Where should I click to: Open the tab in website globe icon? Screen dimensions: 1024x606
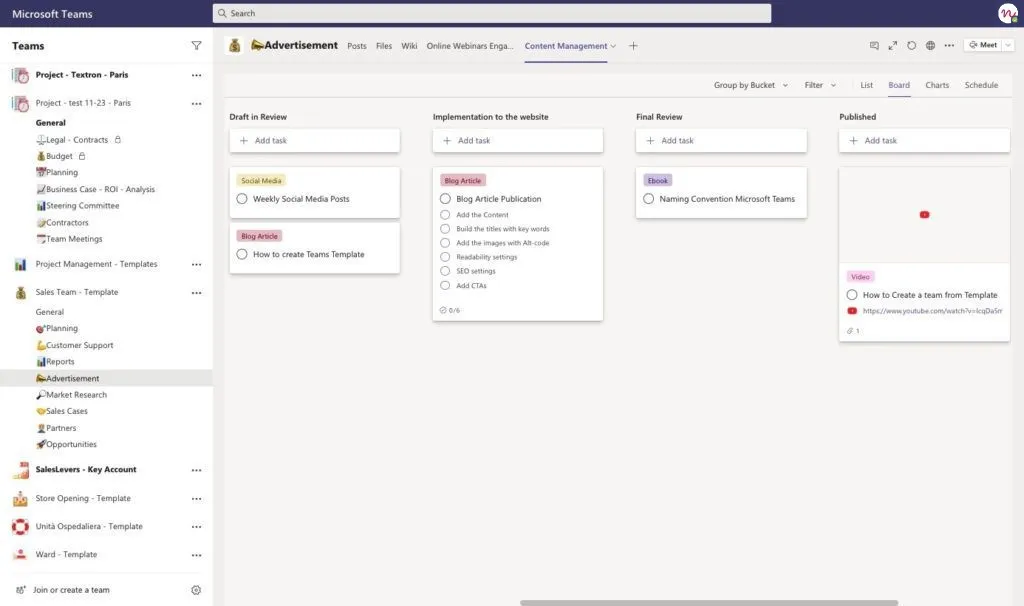930,46
